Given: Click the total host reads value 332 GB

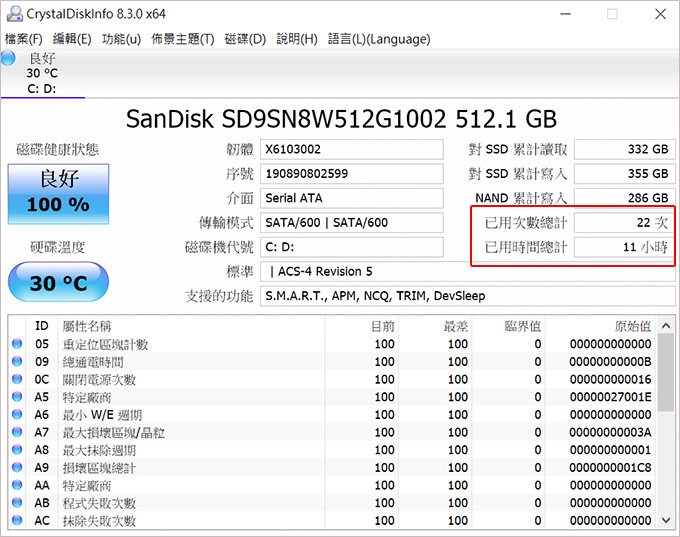Looking at the screenshot, I should point(624,149).
